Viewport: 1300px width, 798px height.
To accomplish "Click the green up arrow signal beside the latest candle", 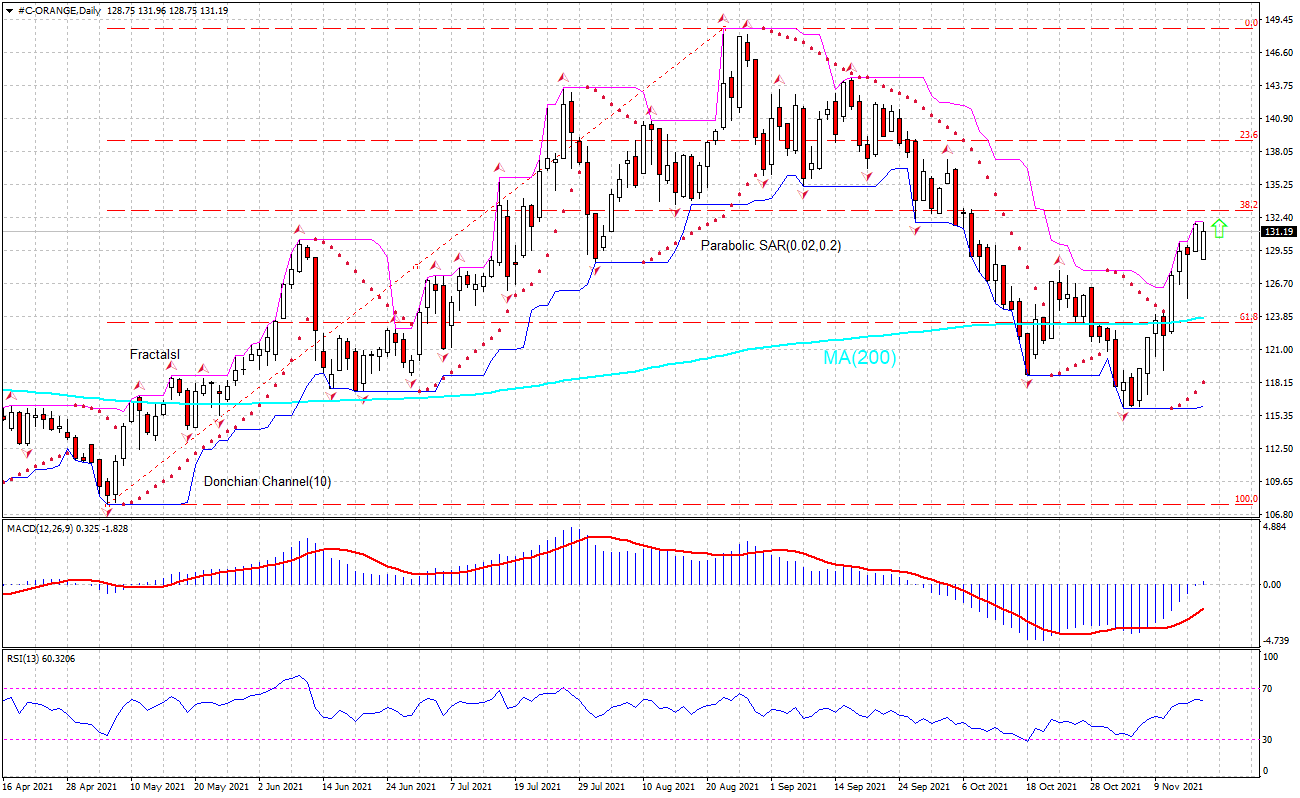I will click(x=1218, y=227).
